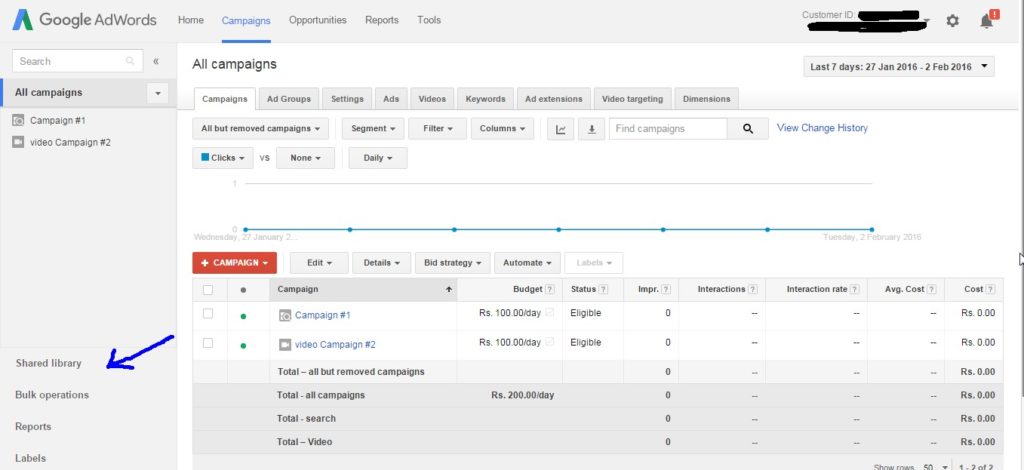Open the settings gear menu
Screen dimensions: 1024x470
(952, 21)
